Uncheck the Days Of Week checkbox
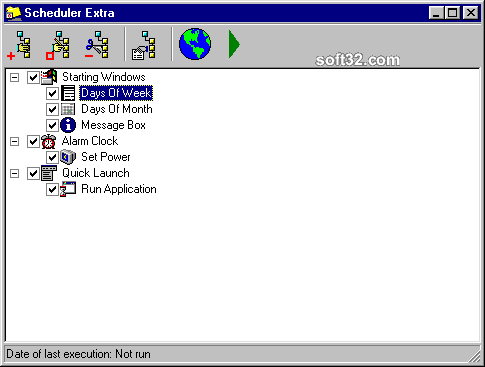Image resolution: width=485 pixels, height=367 pixels. (52, 93)
